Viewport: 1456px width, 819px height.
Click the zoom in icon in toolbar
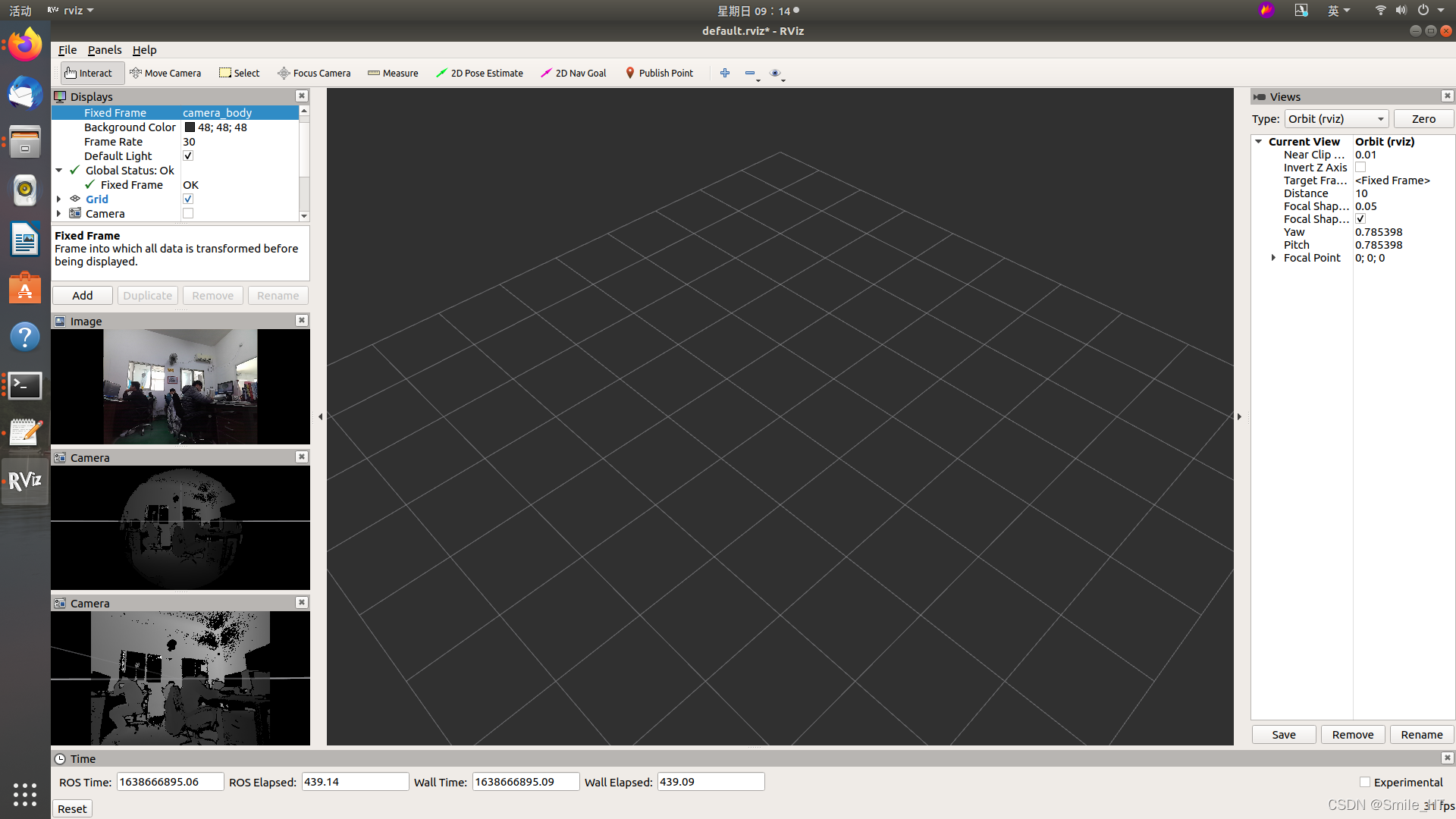click(x=725, y=73)
